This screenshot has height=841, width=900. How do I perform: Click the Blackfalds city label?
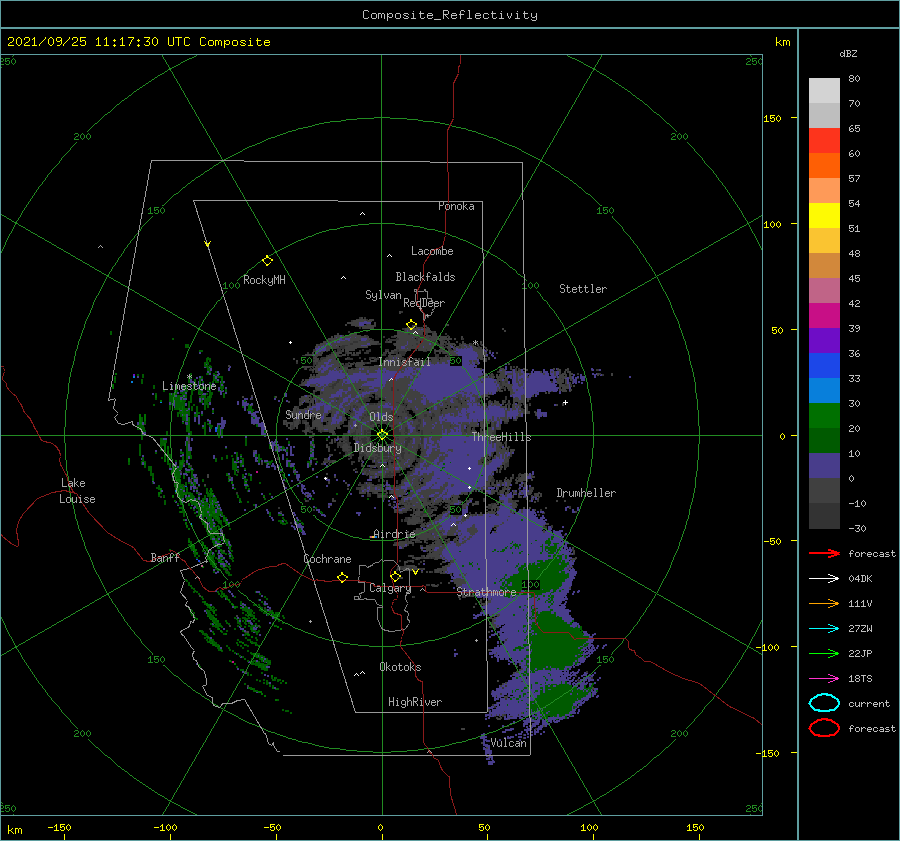pos(425,277)
